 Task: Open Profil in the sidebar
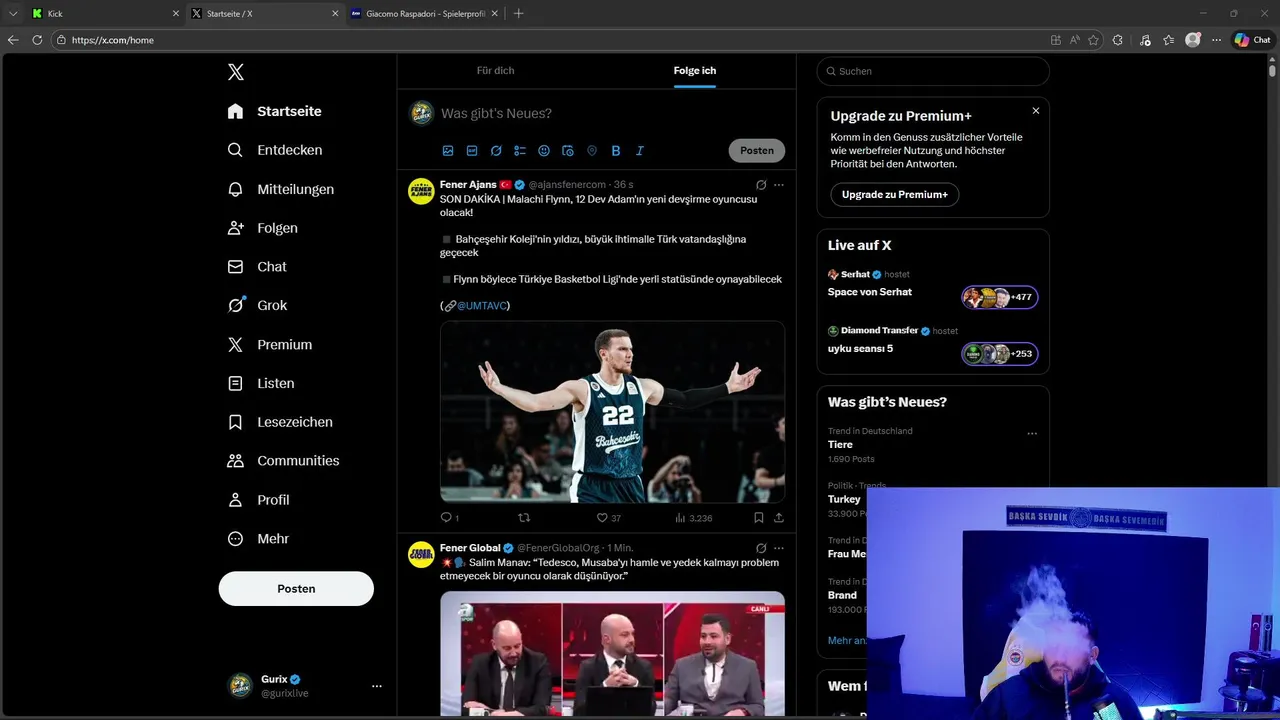[258, 500]
